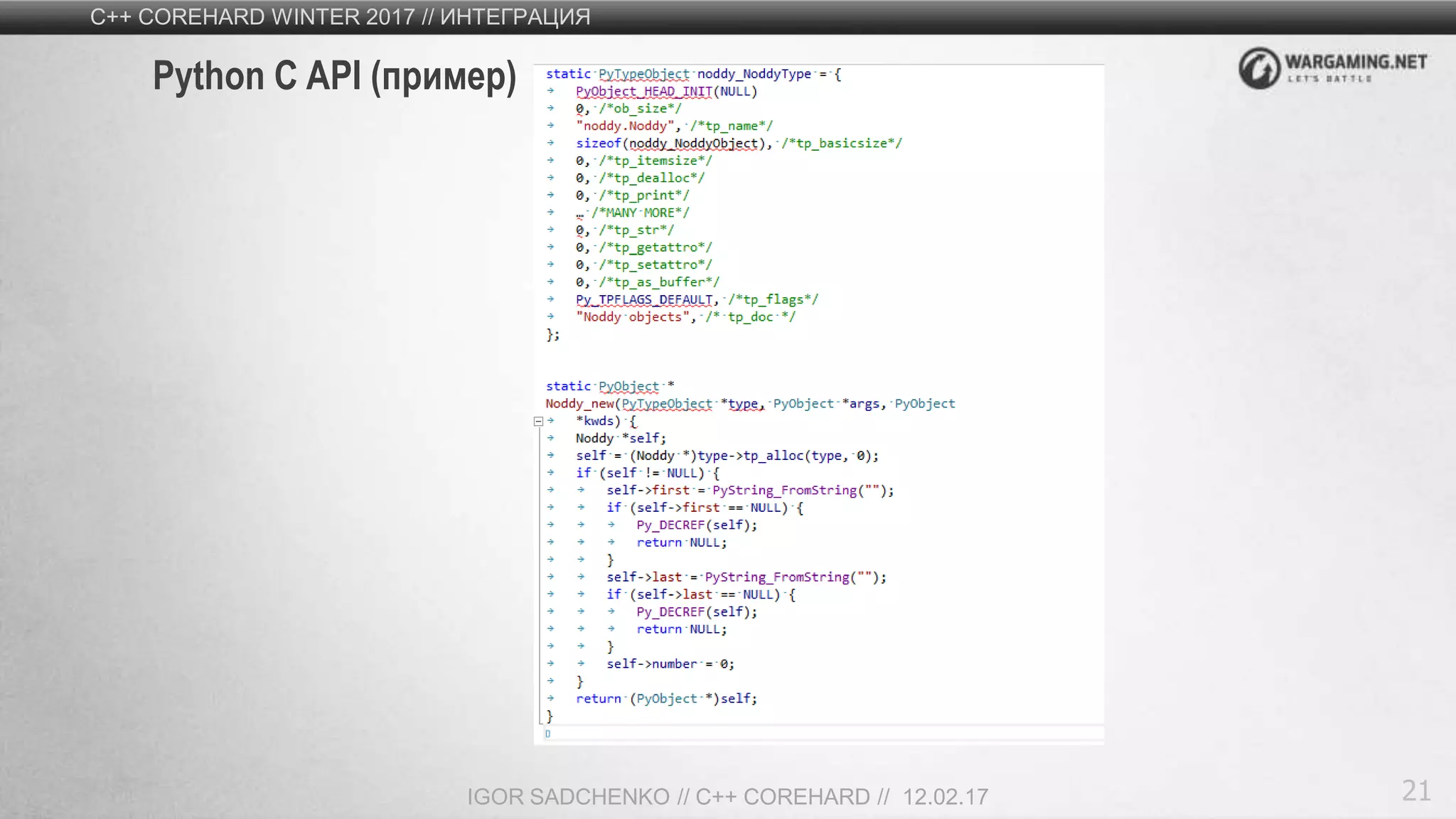1456x819 pixels.
Task: Click 'self->first = PyString_FromString("");' line
Action: [x=750, y=491]
